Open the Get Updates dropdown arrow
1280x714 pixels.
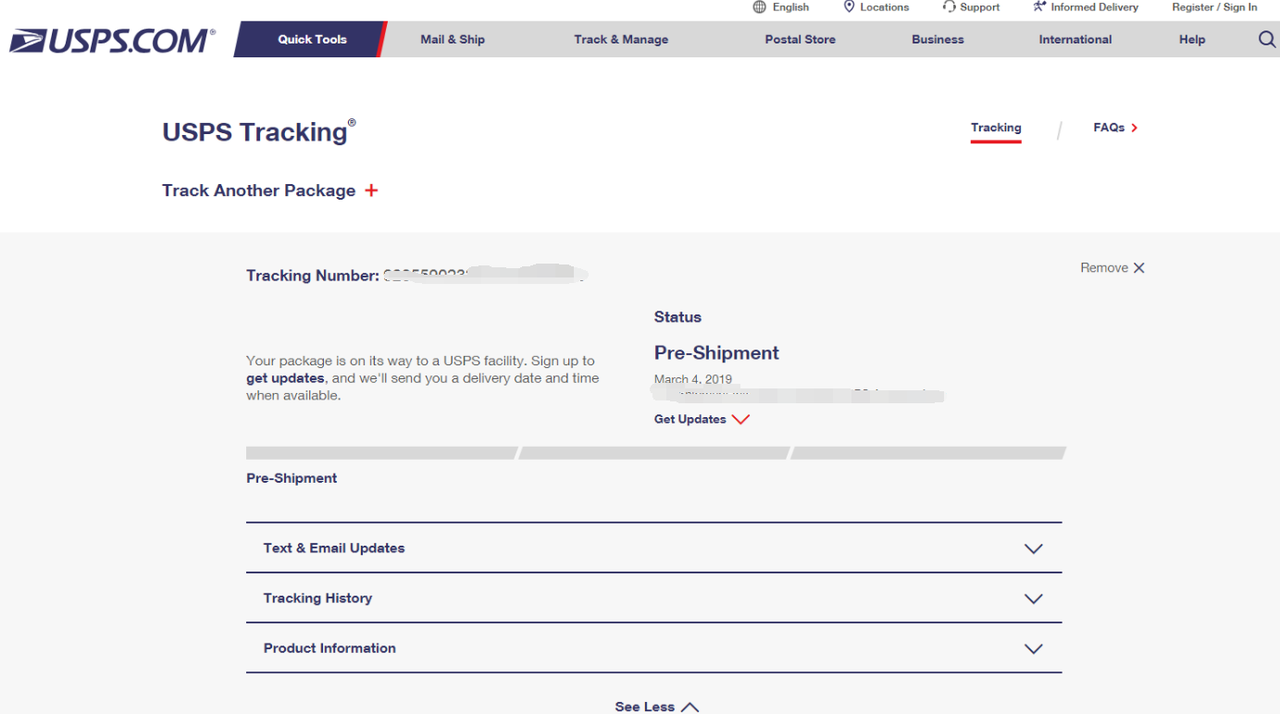(x=740, y=420)
